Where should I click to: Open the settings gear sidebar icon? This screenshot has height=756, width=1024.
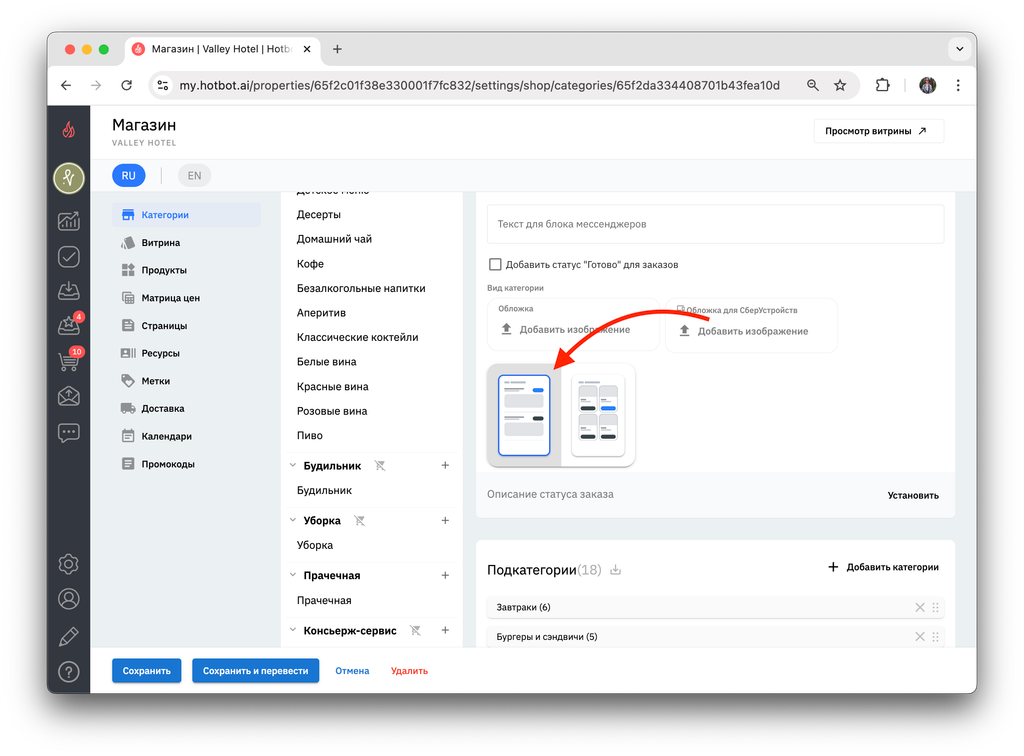69,564
